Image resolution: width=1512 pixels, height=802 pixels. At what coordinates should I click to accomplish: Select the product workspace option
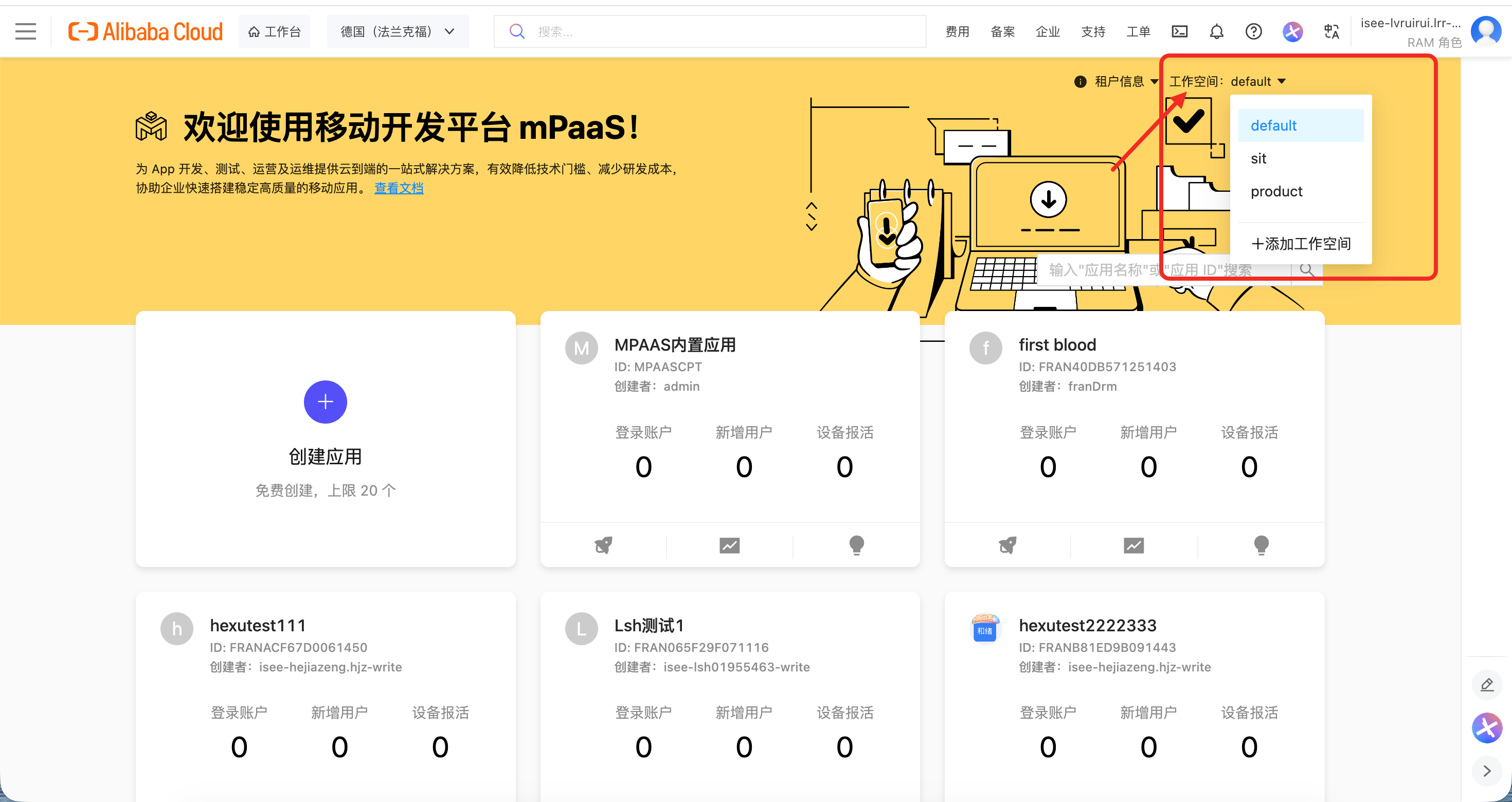(x=1276, y=191)
